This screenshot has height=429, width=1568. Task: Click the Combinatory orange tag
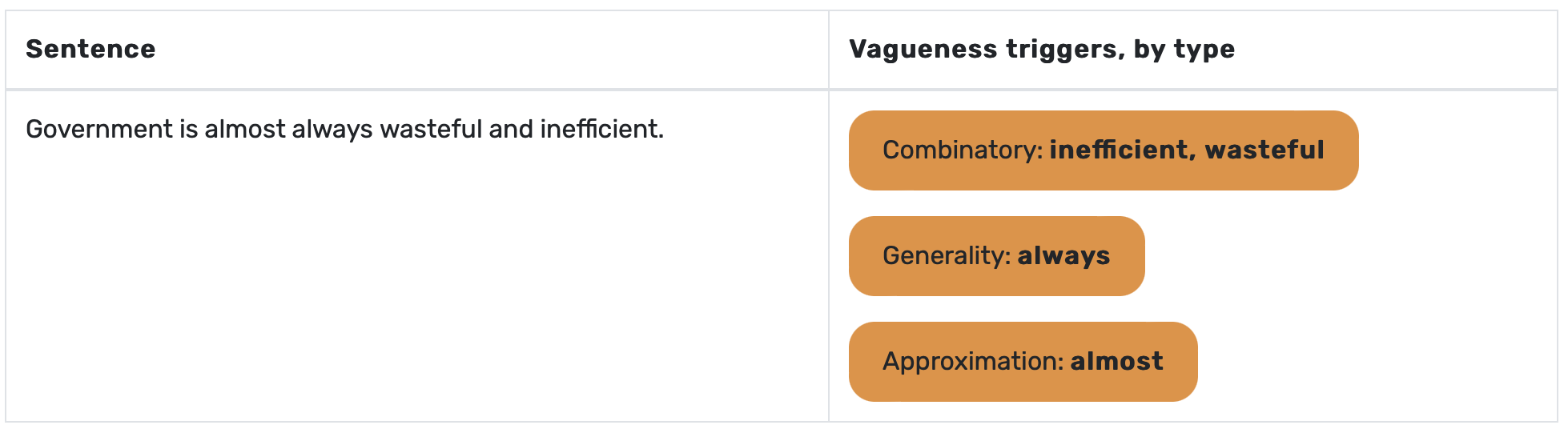tap(1104, 150)
